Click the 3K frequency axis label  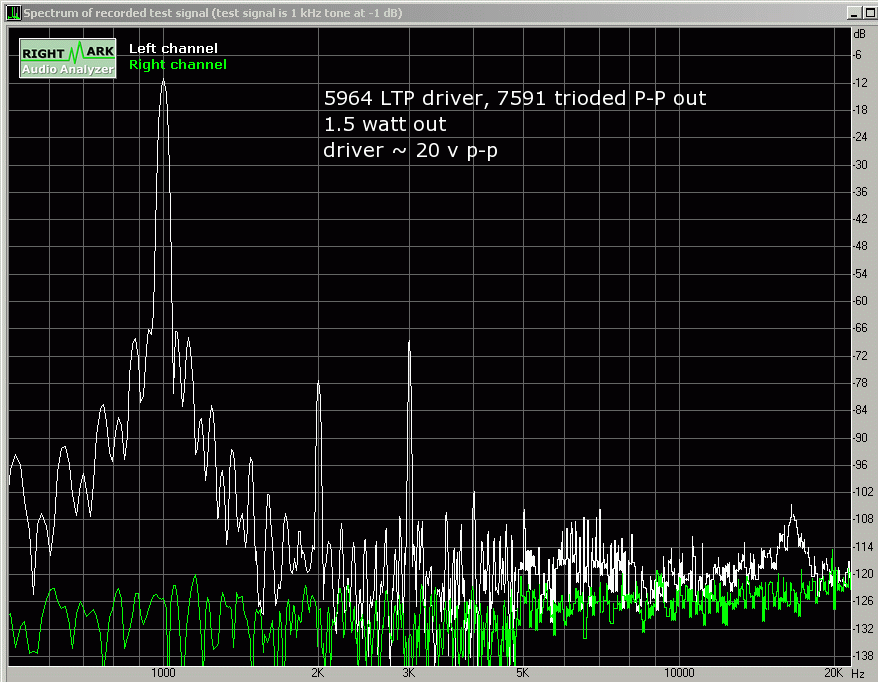click(409, 673)
